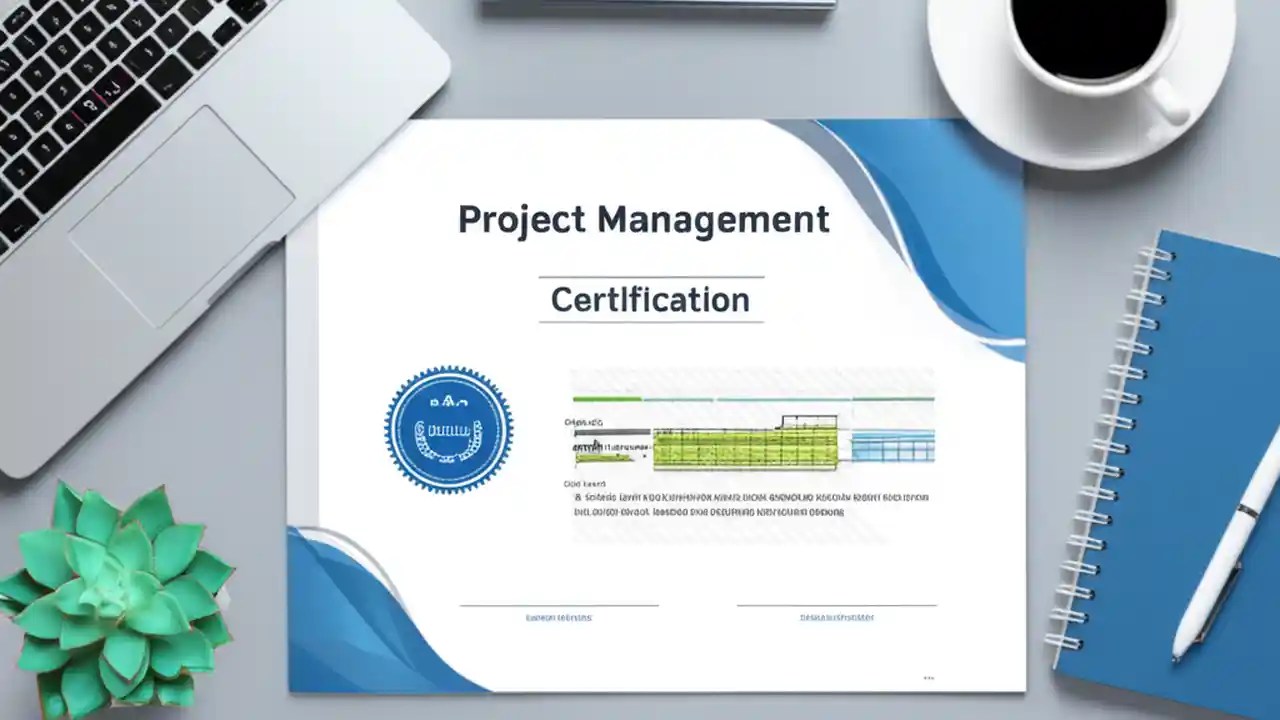This screenshot has width=1280, height=720.
Task: Click the right signature line label
Action: tap(836, 617)
